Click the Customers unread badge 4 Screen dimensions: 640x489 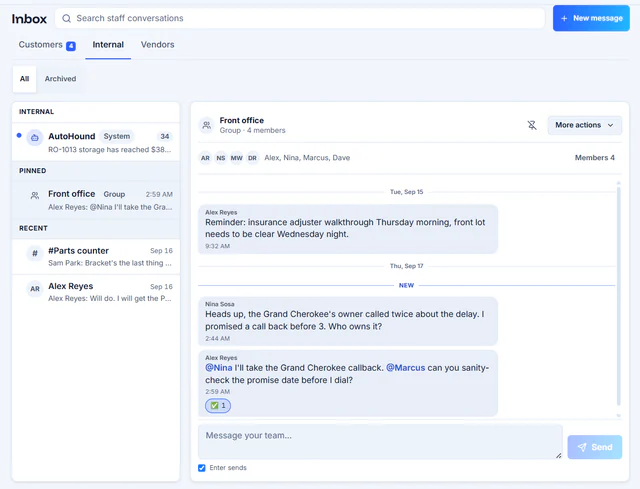tap(71, 46)
